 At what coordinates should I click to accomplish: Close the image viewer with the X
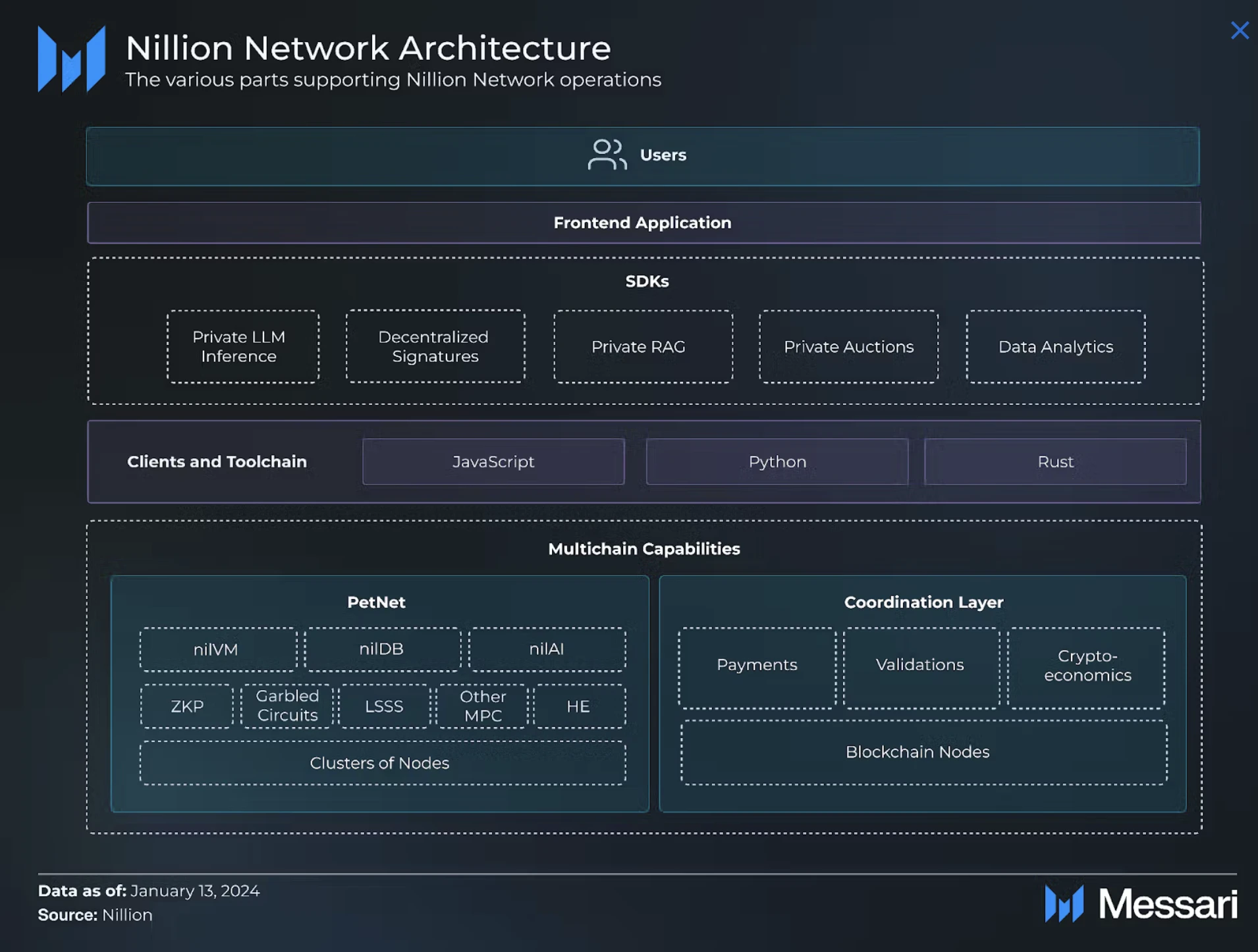click(x=1239, y=31)
